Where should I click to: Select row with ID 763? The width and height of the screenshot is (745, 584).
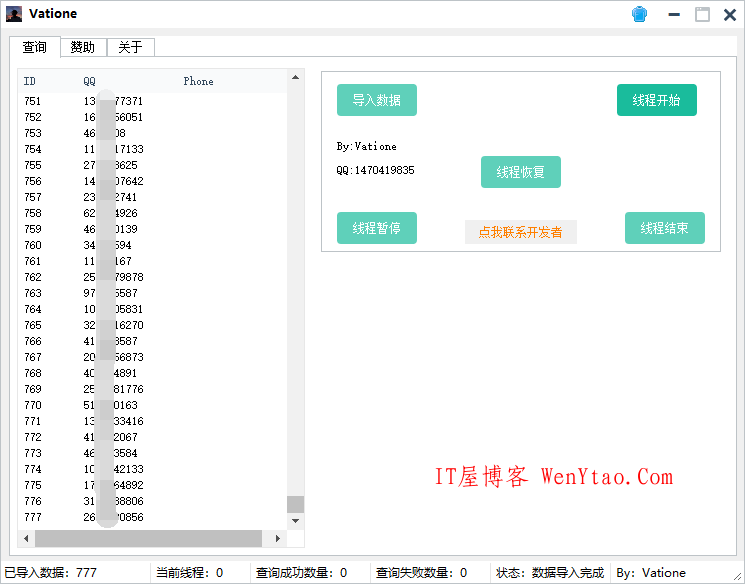coord(152,293)
